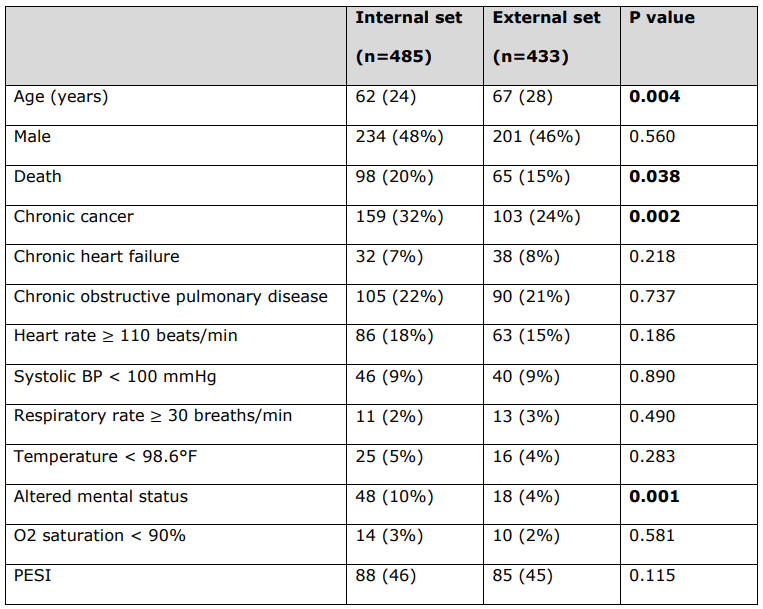Select the Heart rate ≥ 110 beats/min label
The width and height of the screenshot is (763, 609).
[x=126, y=336]
